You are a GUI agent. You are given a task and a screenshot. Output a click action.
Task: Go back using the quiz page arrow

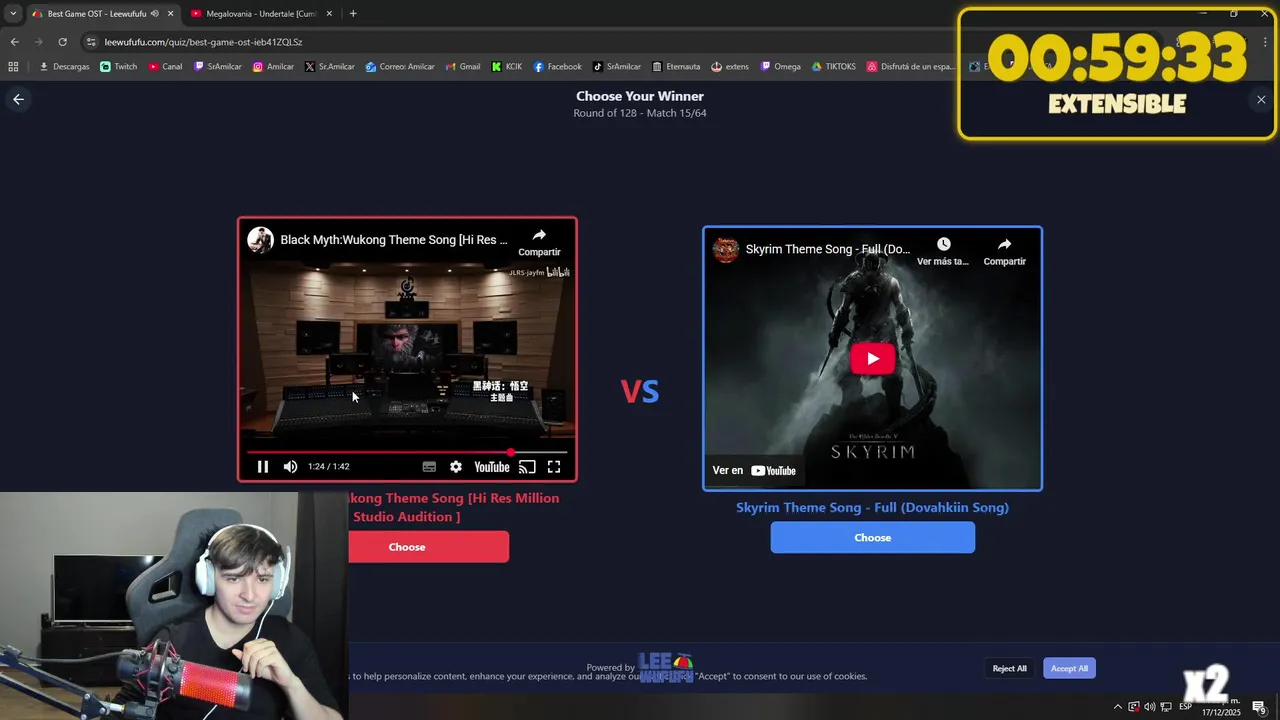coord(18,99)
